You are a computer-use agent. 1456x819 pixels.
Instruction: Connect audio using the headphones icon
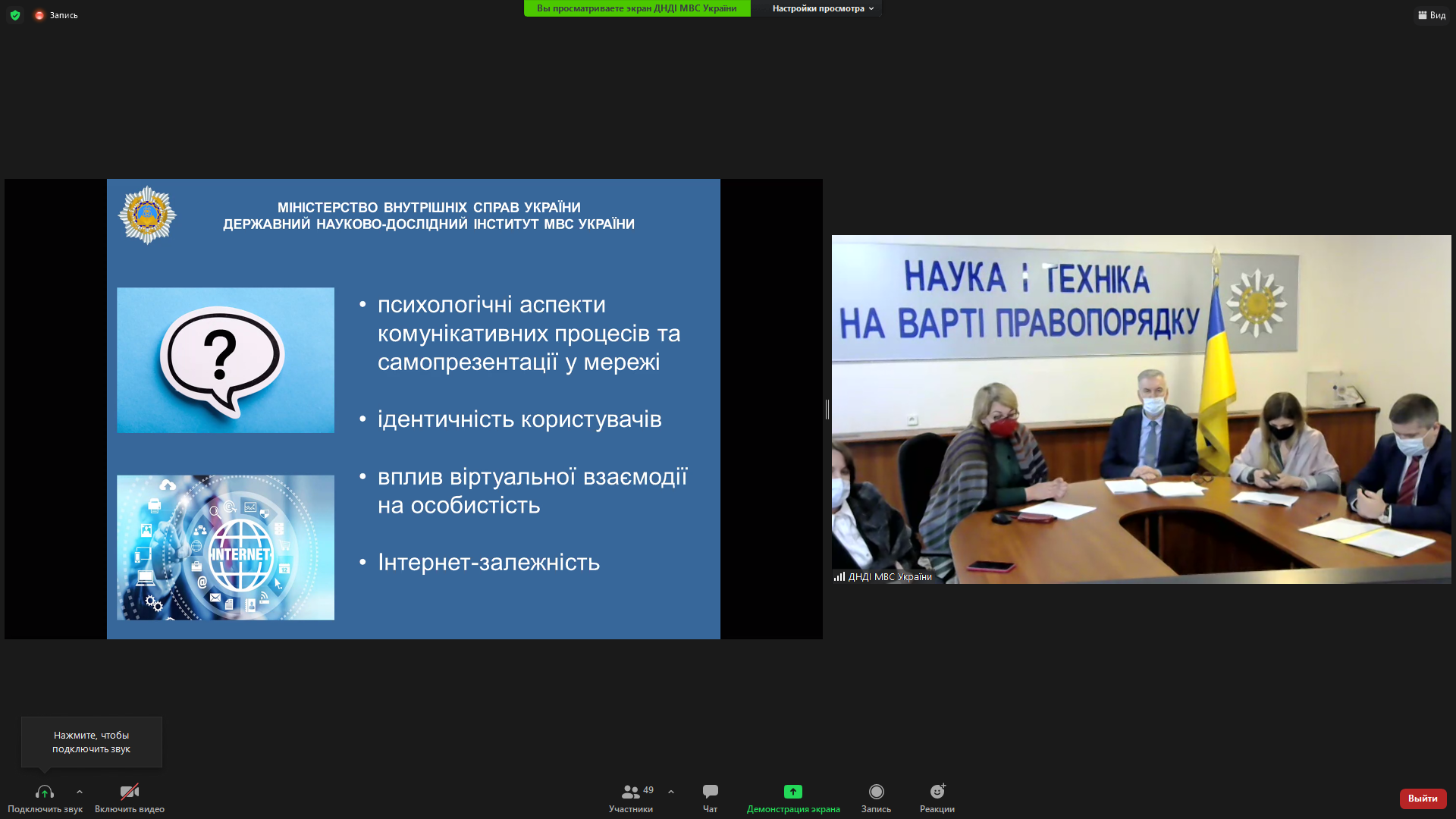tap(45, 792)
